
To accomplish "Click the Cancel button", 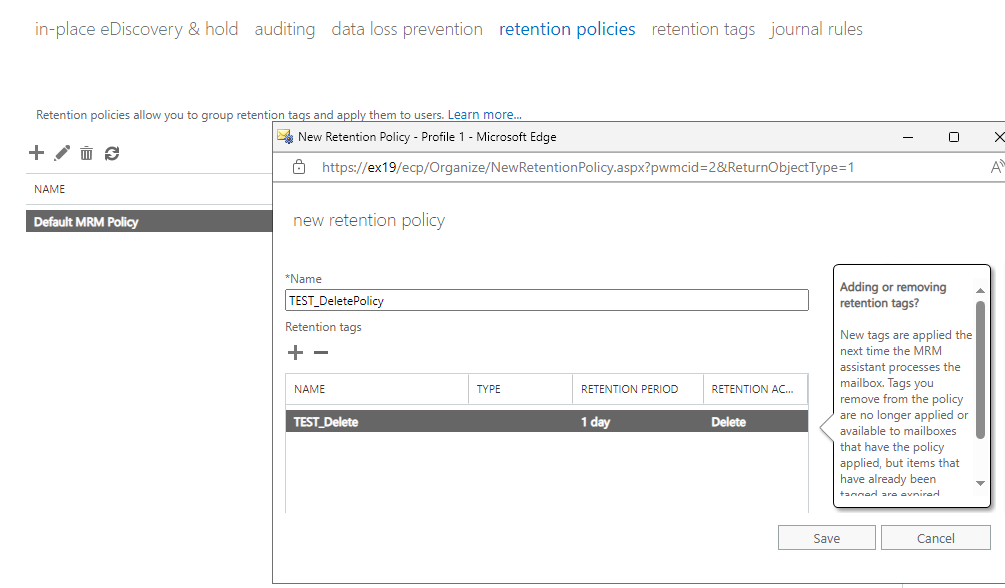I will (935, 538).
